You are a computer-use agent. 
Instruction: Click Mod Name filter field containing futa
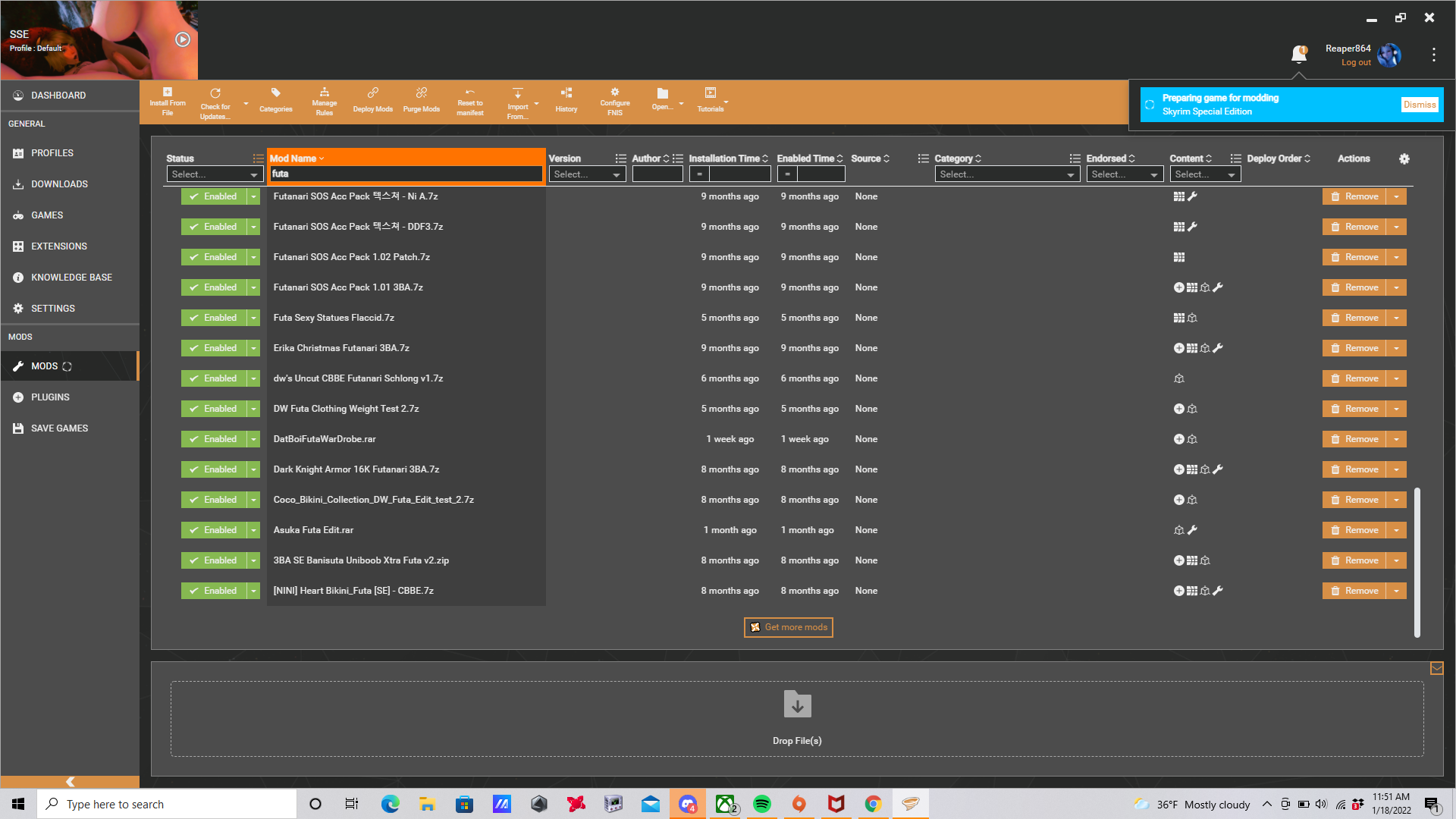click(406, 174)
